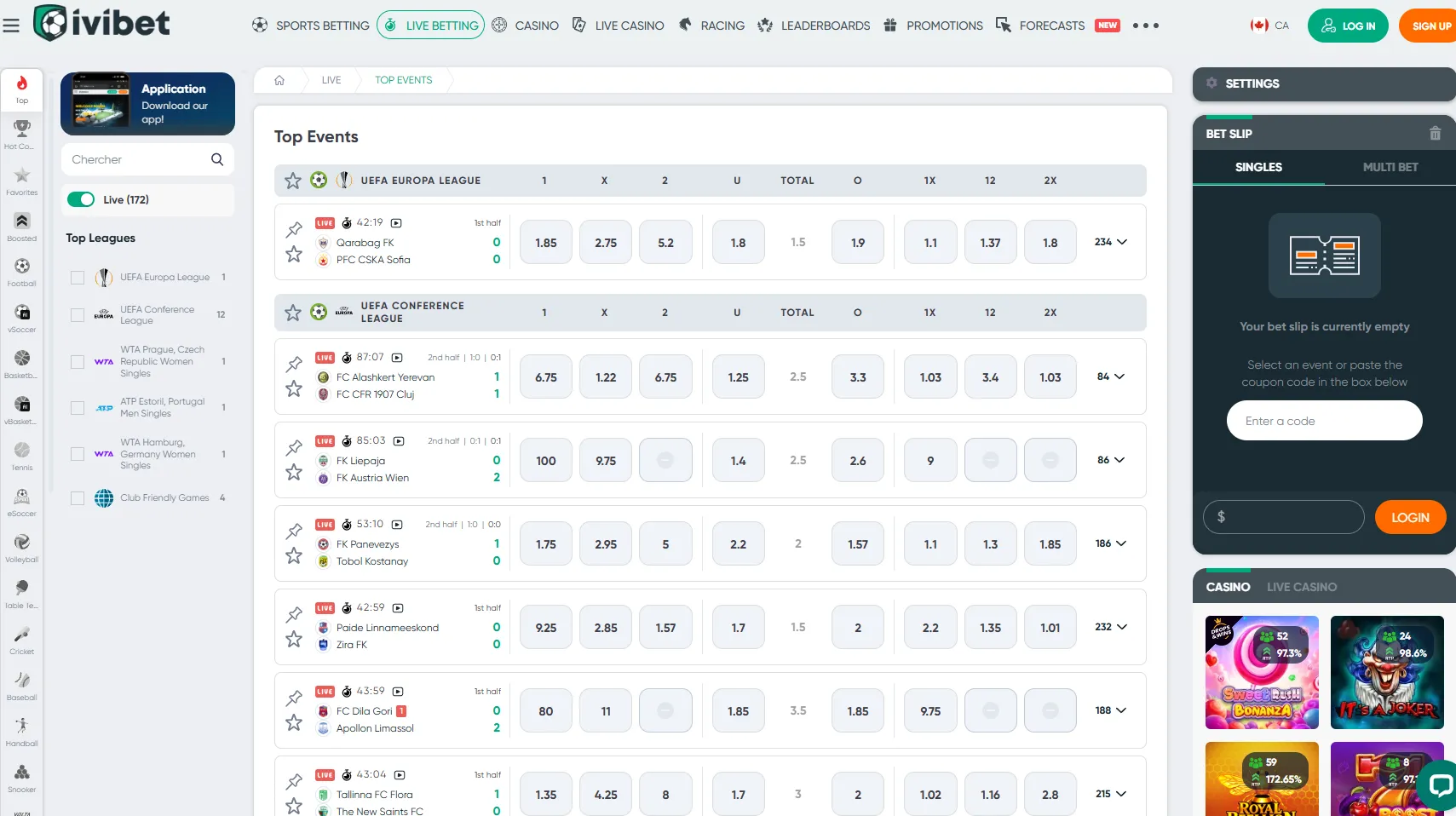Viewport: 1456px width, 816px height.
Task: Open live stream icon for Qarabag FK
Action: 396,223
